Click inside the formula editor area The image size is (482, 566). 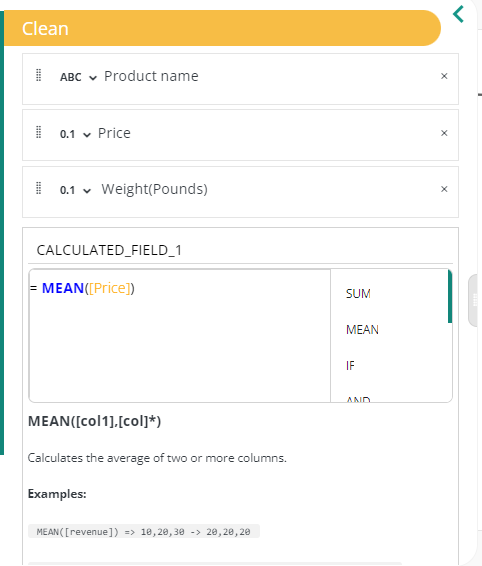tap(179, 336)
